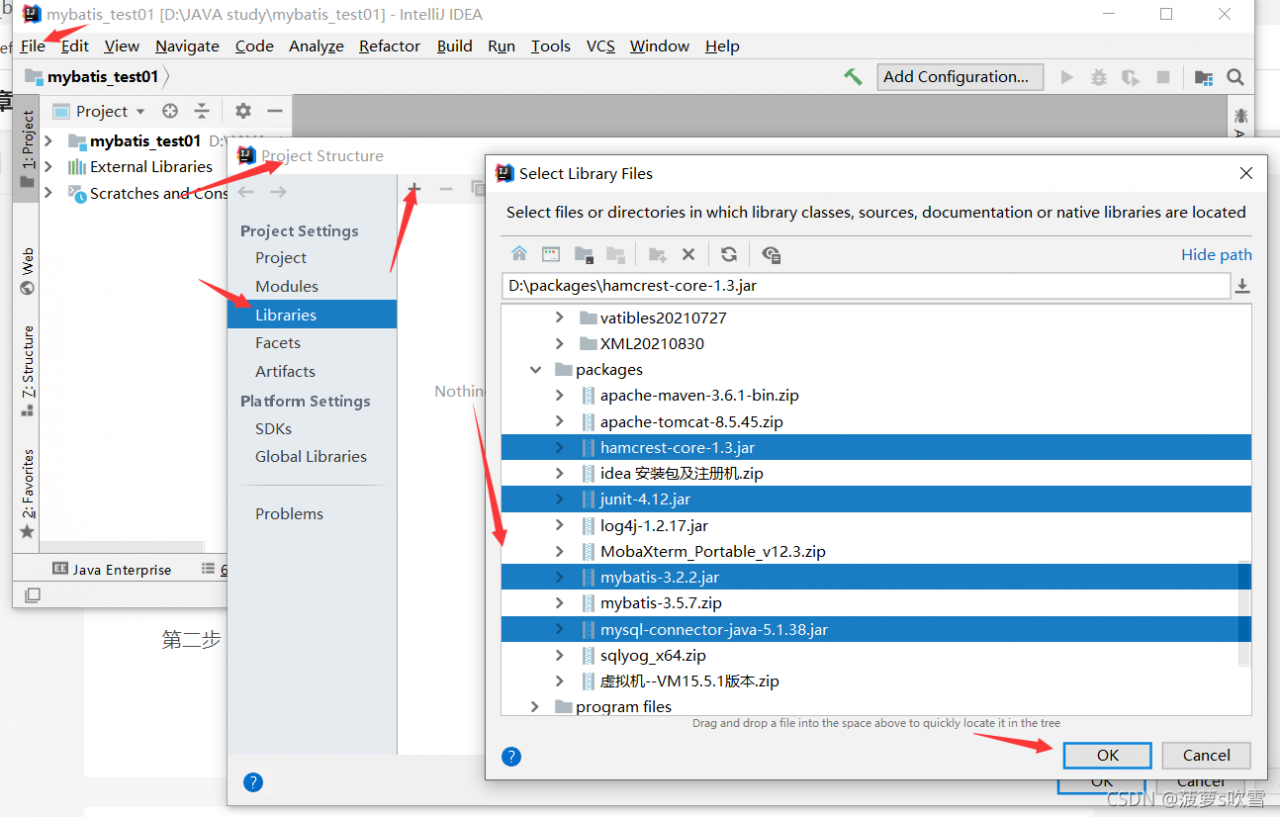1280x817 pixels.
Task: Expand the log4j-1.2.17.jar node
Action: 560,526
